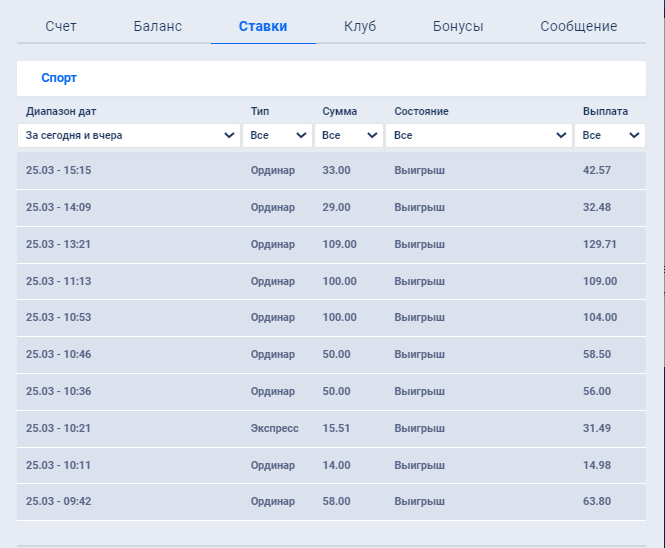Expand the Состояние filter dropdown
The image size is (665, 548).
click(x=478, y=135)
